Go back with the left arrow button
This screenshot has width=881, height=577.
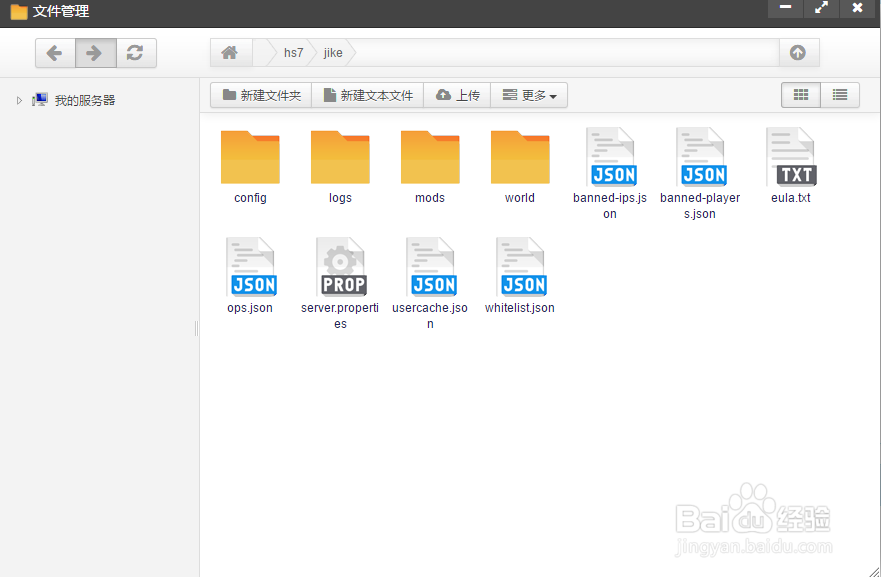[x=55, y=53]
